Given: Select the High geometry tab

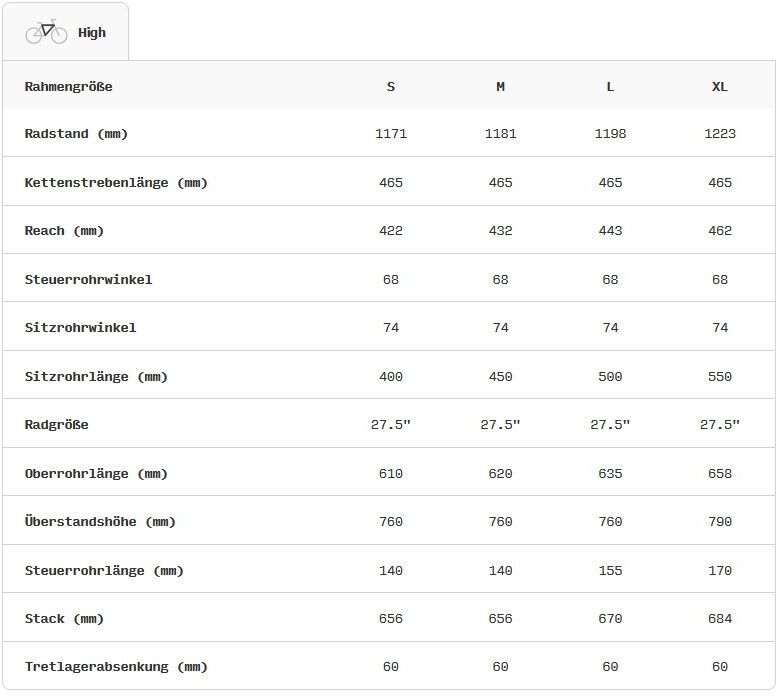Looking at the screenshot, I should (65, 32).
